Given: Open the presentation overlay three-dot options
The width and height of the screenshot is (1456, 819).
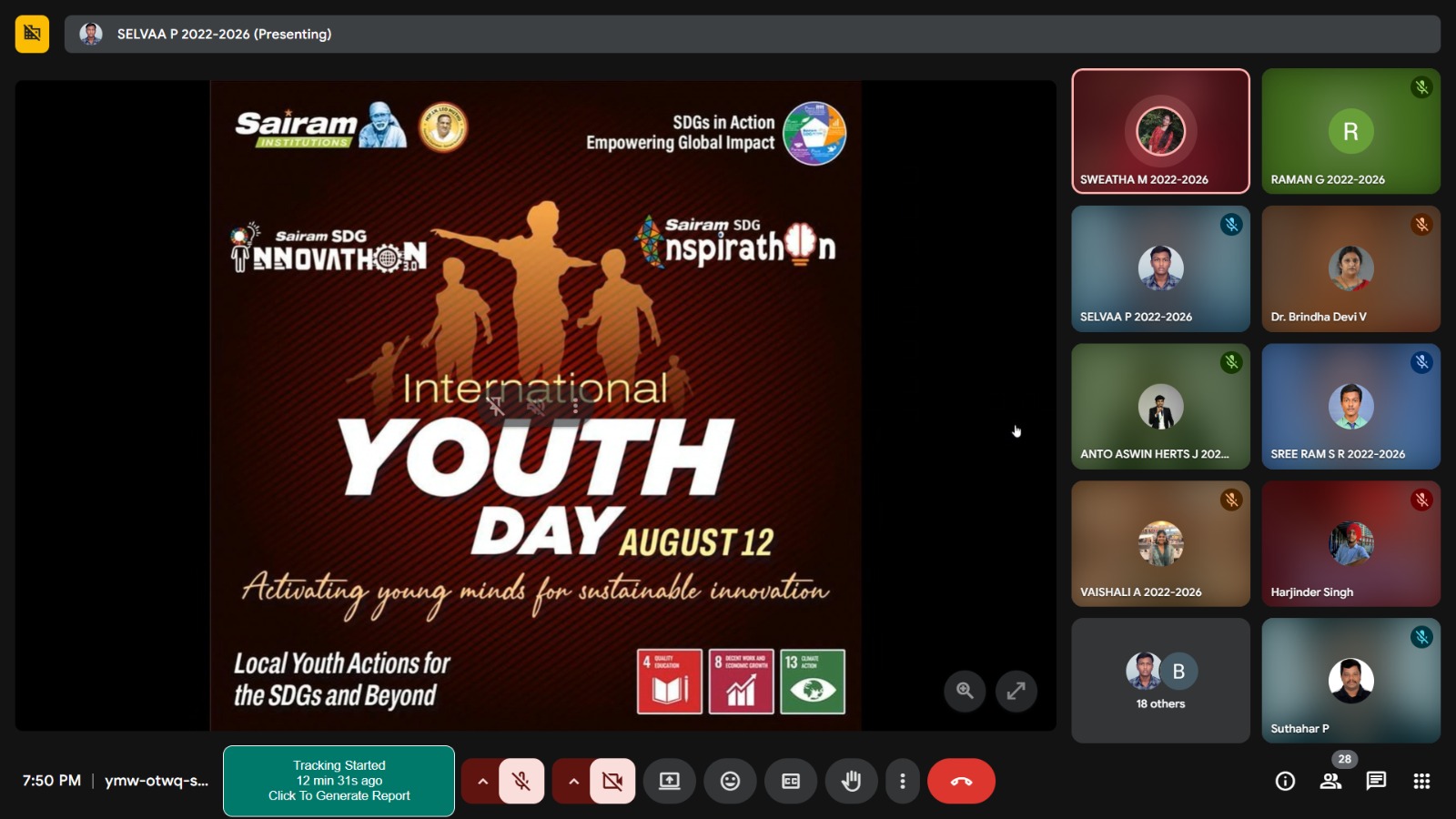Looking at the screenshot, I should point(575,406).
